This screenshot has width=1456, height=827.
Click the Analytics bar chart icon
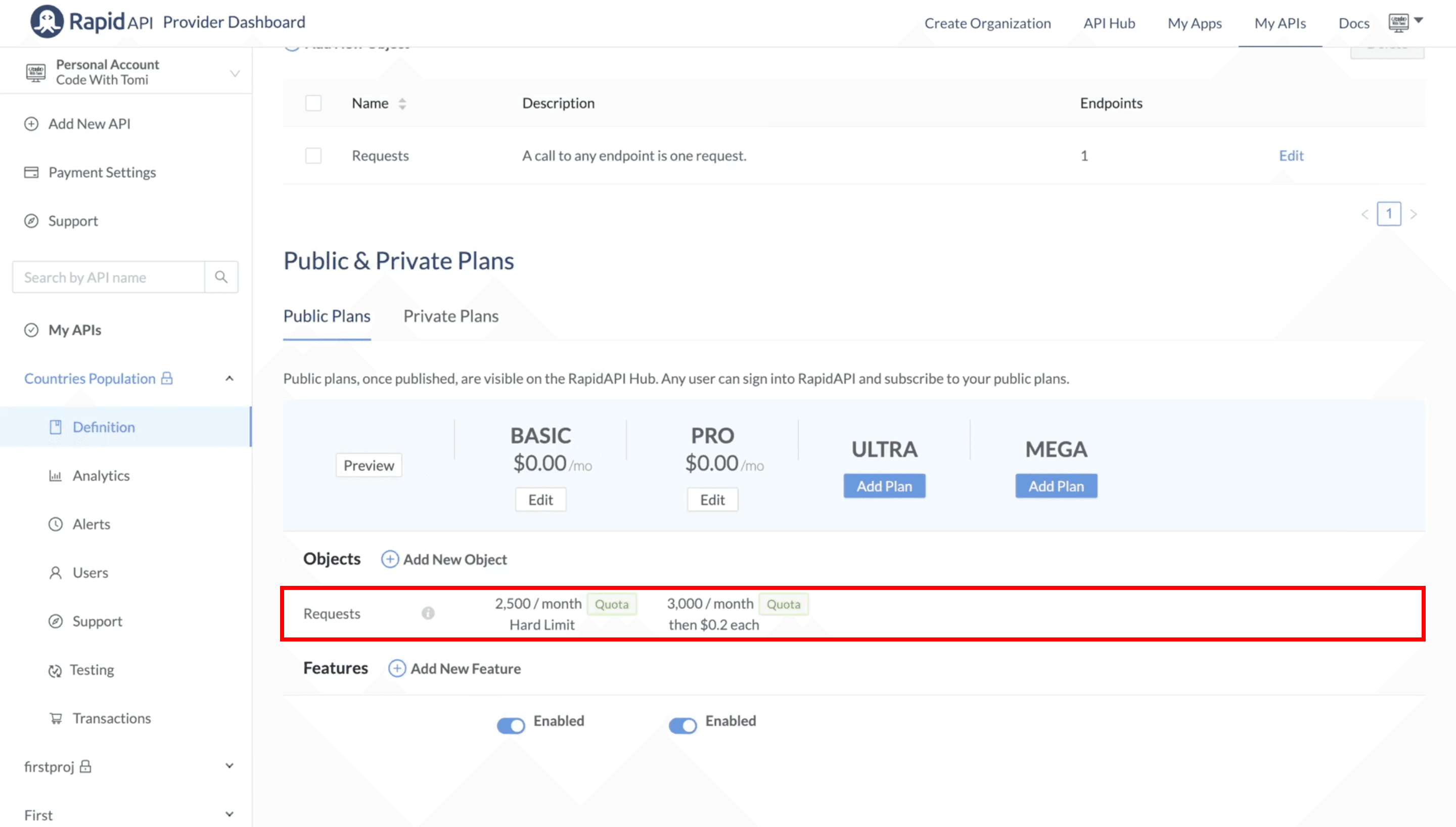pyautogui.click(x=55, y=476)
